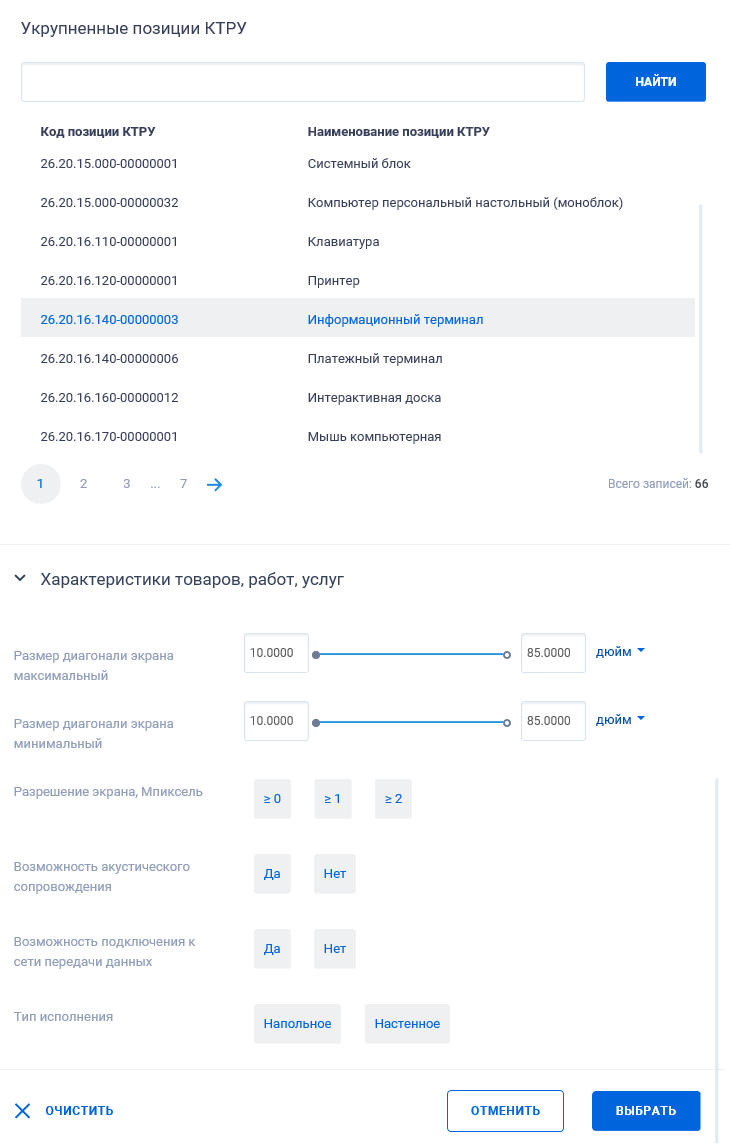Screen dimensions: 730x1145
Task: Select Нет for подключения к сети передачи данных
Action: (335, 949)
